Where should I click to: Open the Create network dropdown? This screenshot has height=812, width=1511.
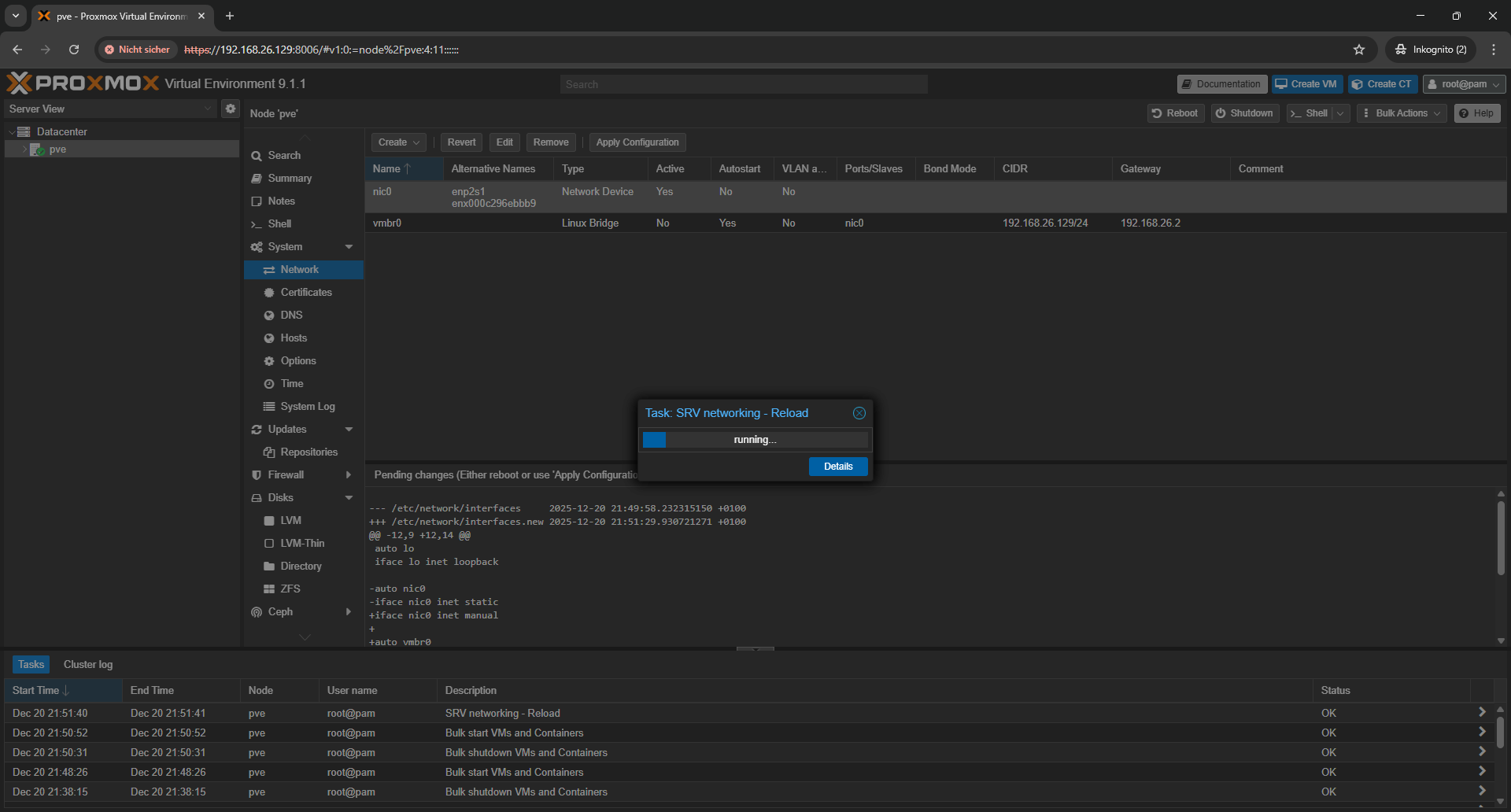[x=398, y=142]
